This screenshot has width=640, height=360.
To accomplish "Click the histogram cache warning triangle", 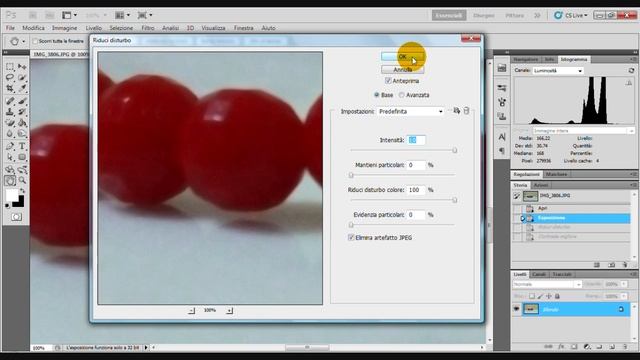I will pos(629,83).
